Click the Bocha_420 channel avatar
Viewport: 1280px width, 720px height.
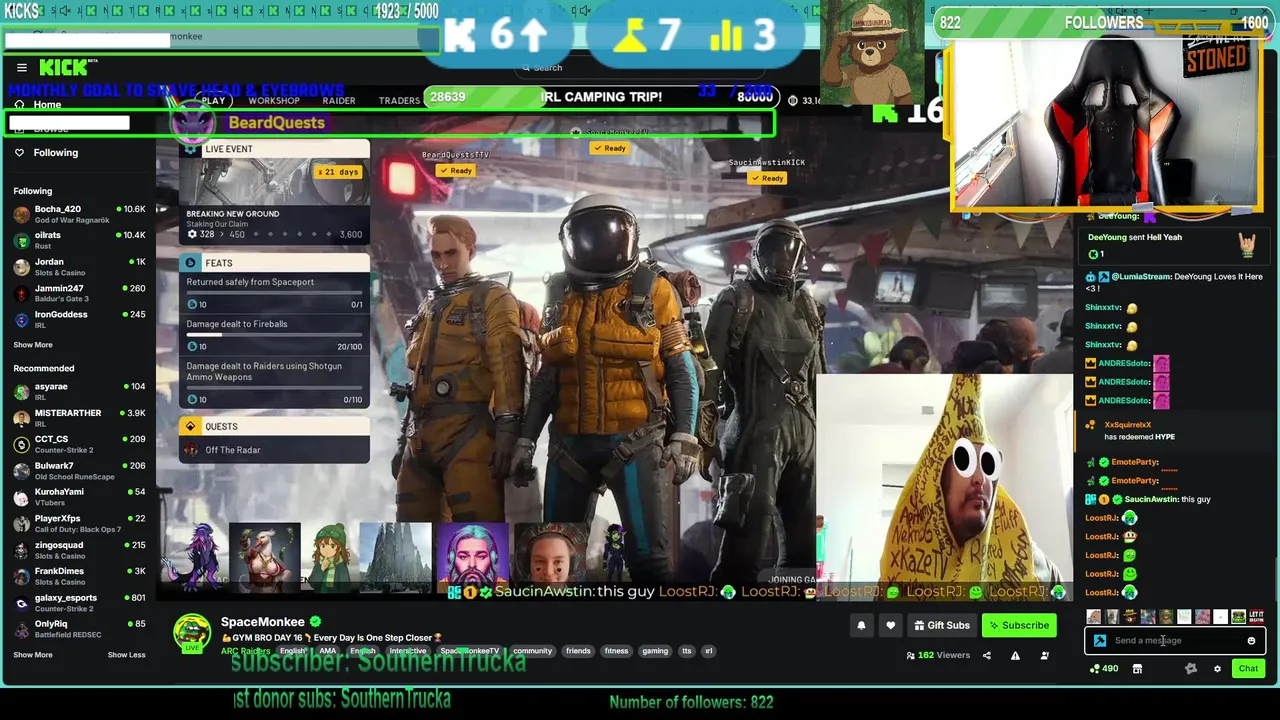click(21, 214)
